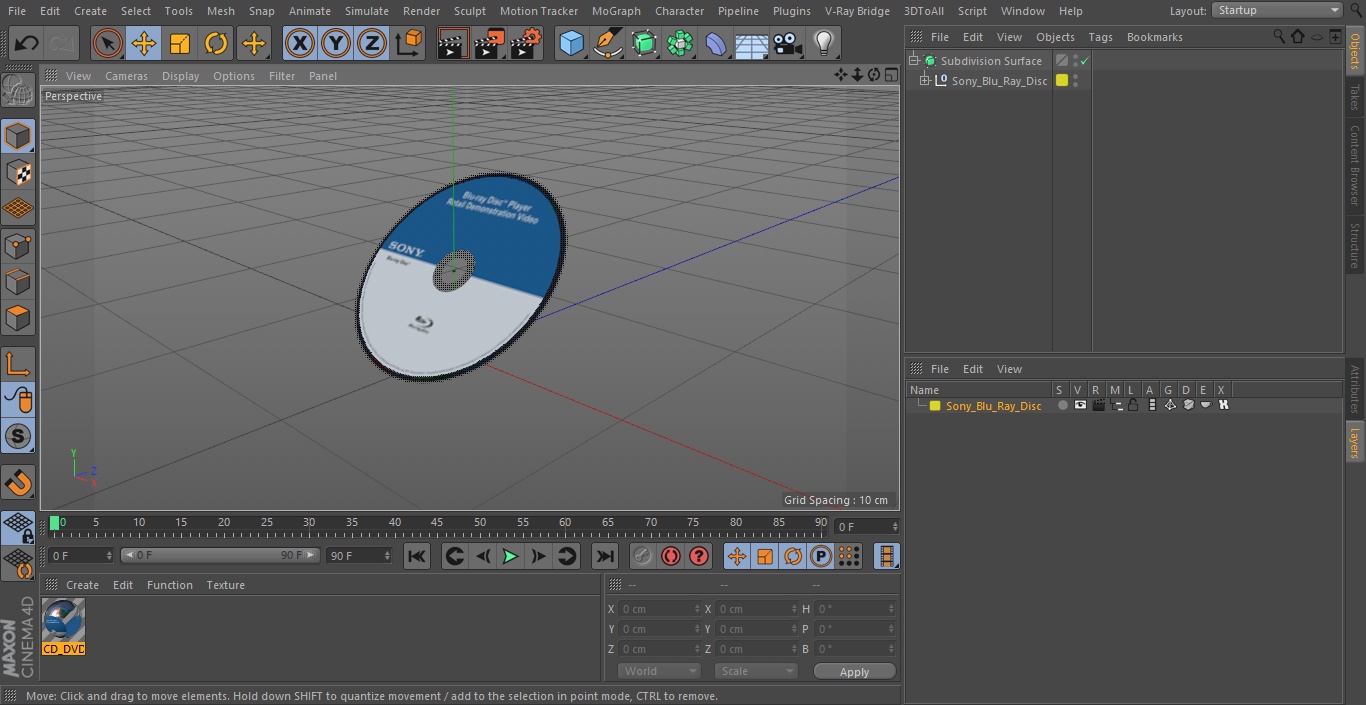This screenshot has height=705, width=1366.
Task: Toggle Rotation keyframe recording
Action: 793,556
